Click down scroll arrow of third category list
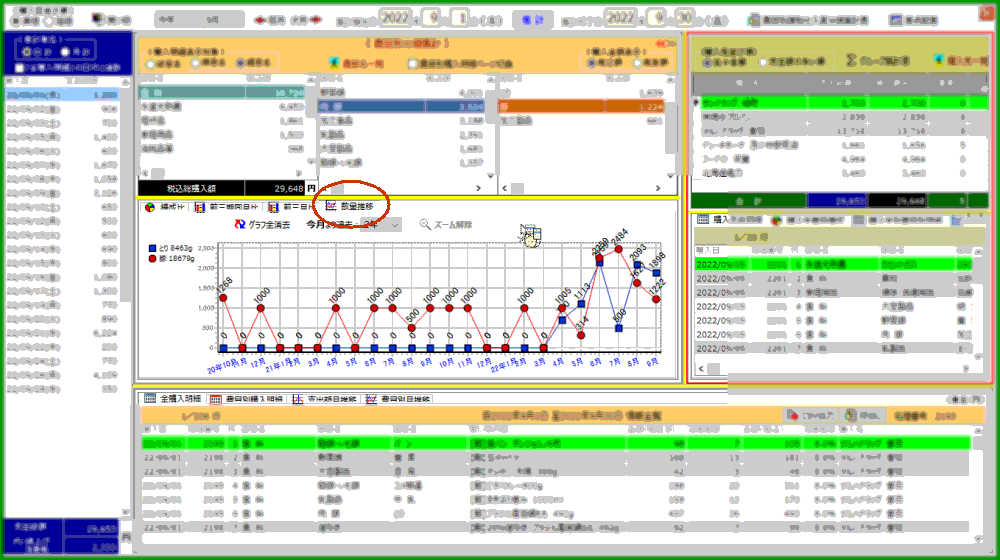Viewport: 1000px width, 560px height. point(670,175)
